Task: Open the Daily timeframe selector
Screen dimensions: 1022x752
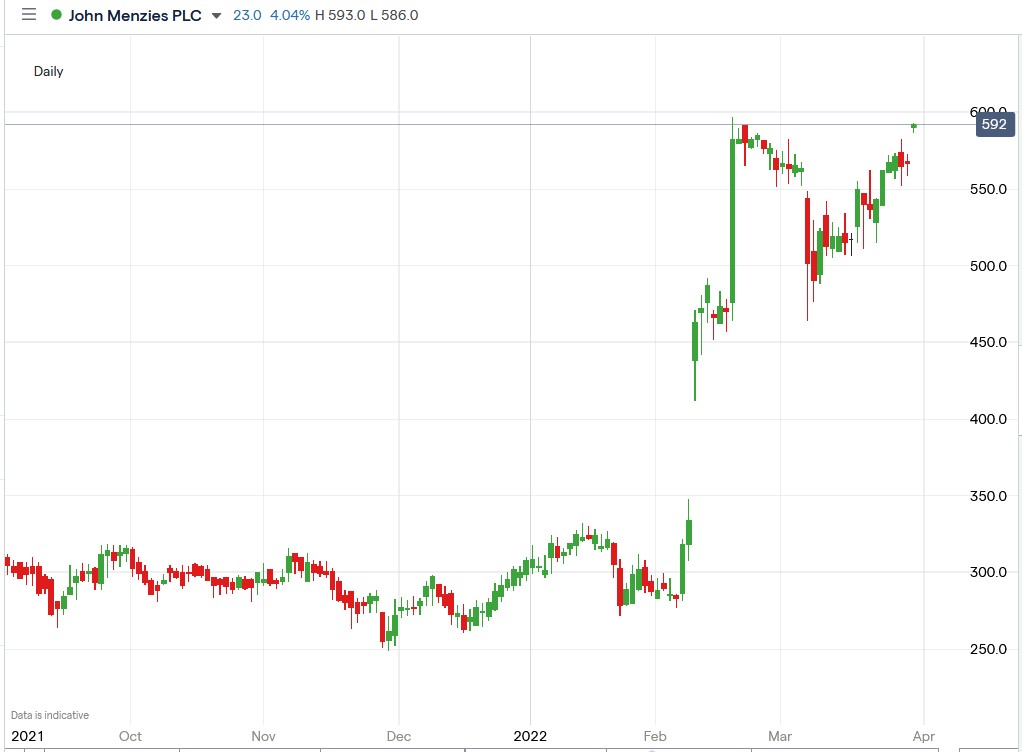Action: [x=48, y=72]
